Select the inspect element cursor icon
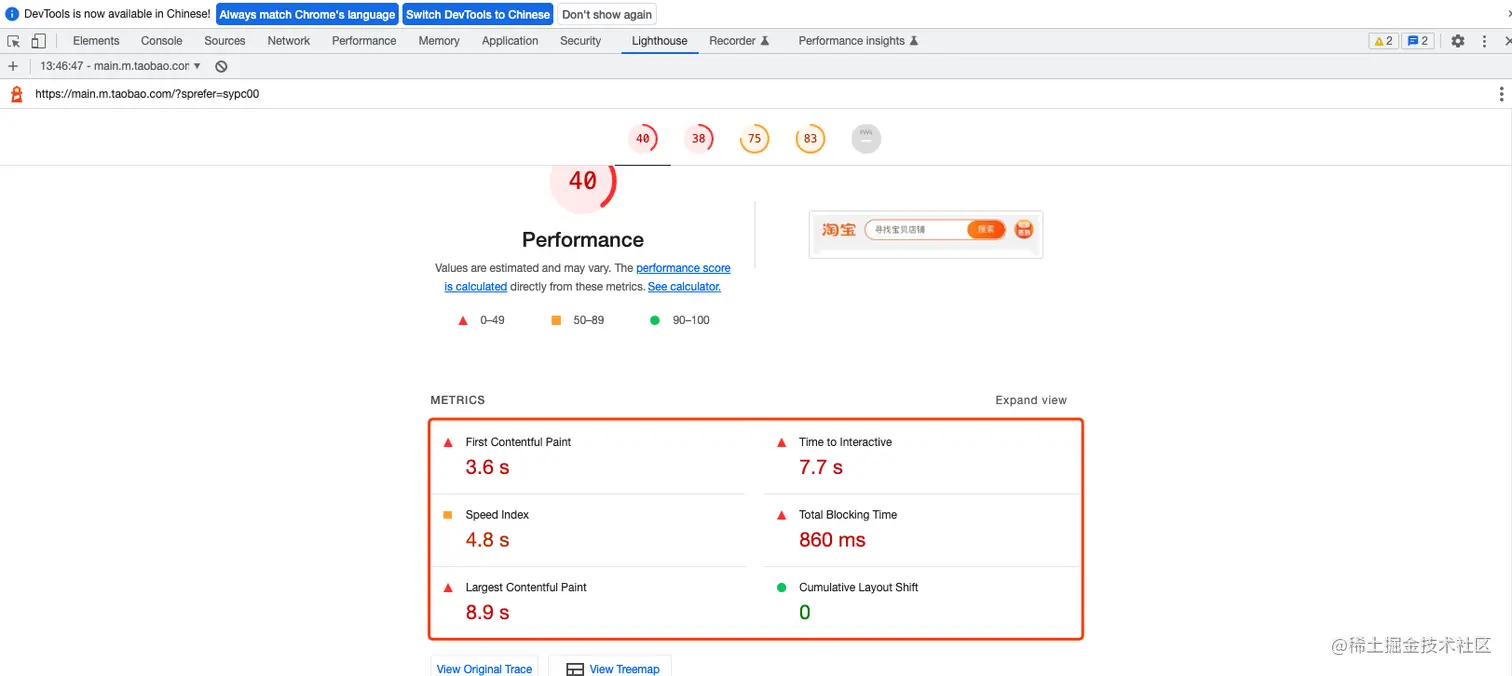Viewport: 1512px width, 676px height. pos(14,41)
